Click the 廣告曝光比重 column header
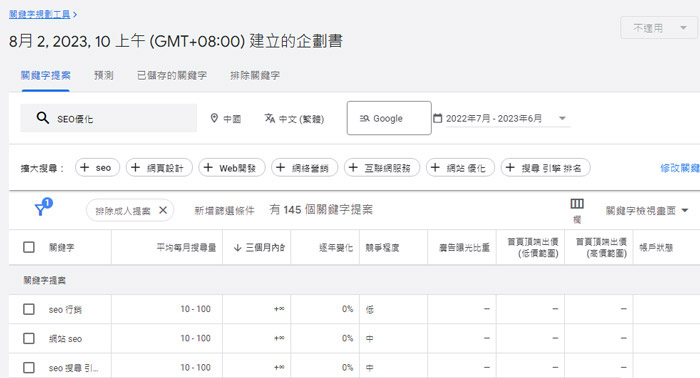The image size is (700, 378). pyautogui.click(x=464, y=247)
